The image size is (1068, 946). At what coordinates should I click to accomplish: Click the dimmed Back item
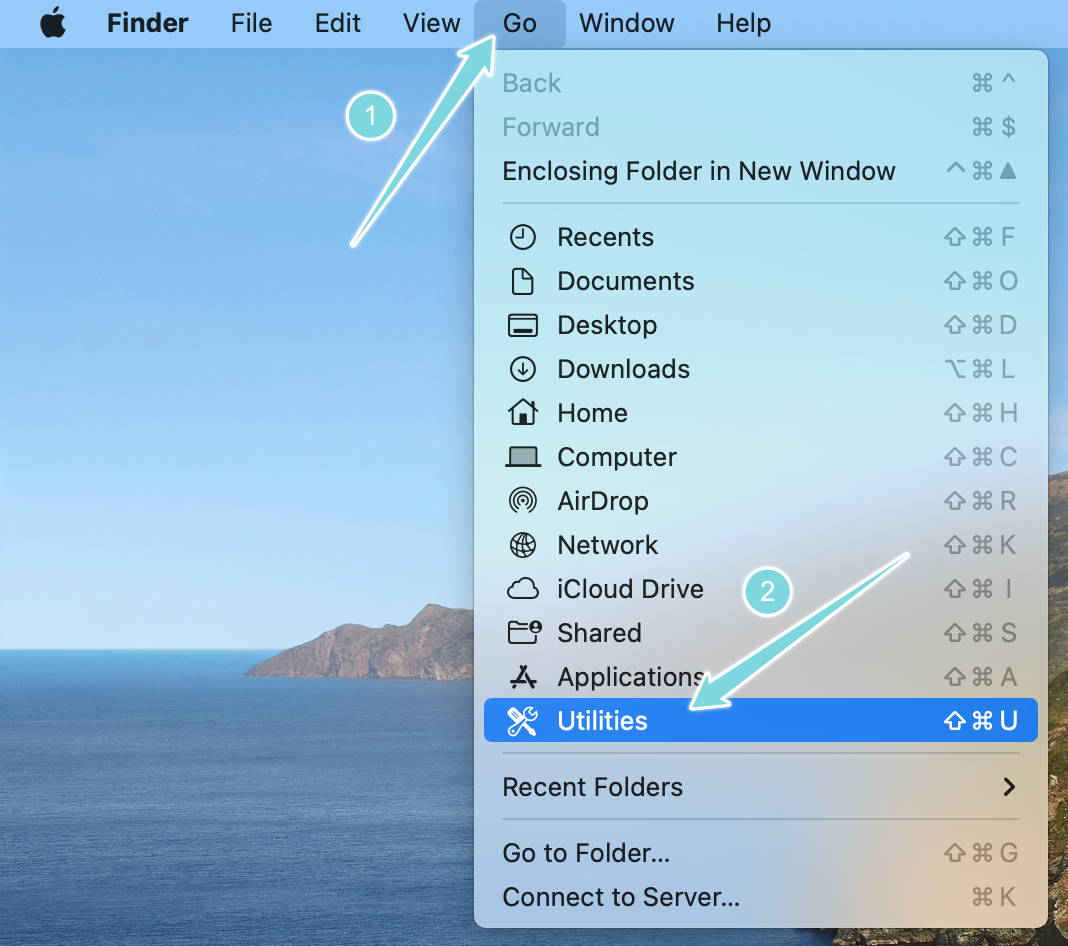pos(761,83)
